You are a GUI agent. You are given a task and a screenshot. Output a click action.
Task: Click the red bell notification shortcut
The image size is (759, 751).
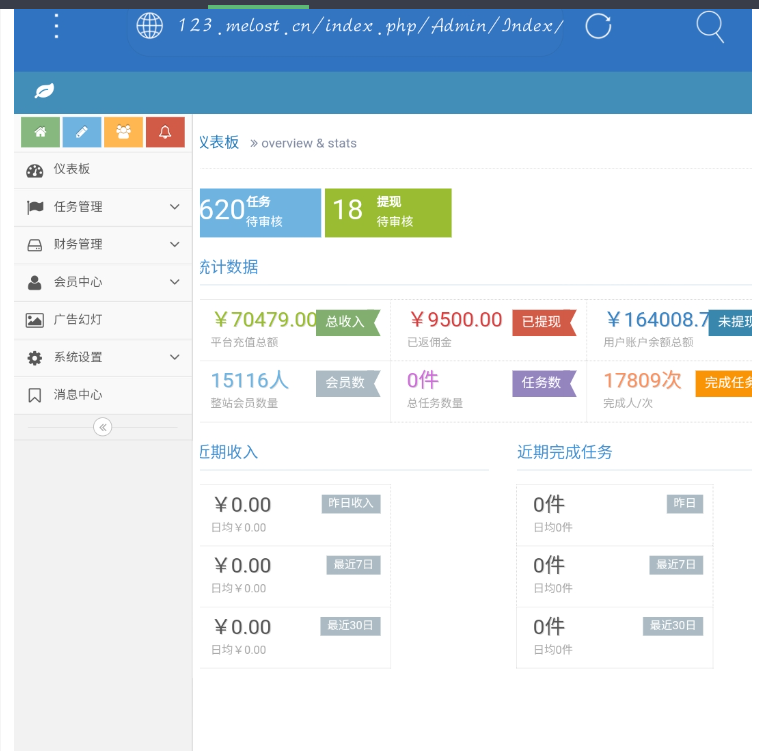pos(165,132)
